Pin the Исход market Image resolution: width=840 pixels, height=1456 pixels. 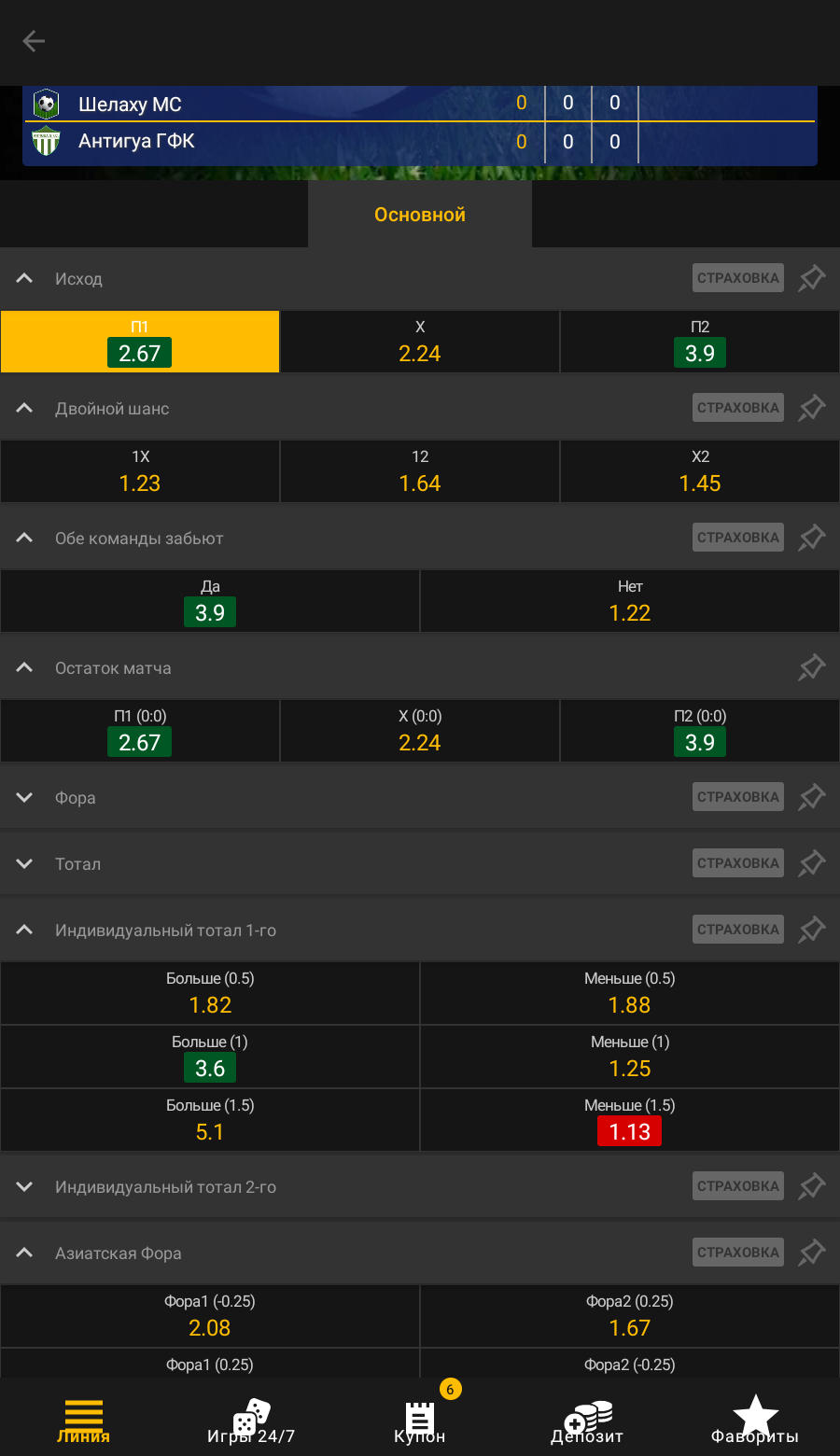coord(812,278)
